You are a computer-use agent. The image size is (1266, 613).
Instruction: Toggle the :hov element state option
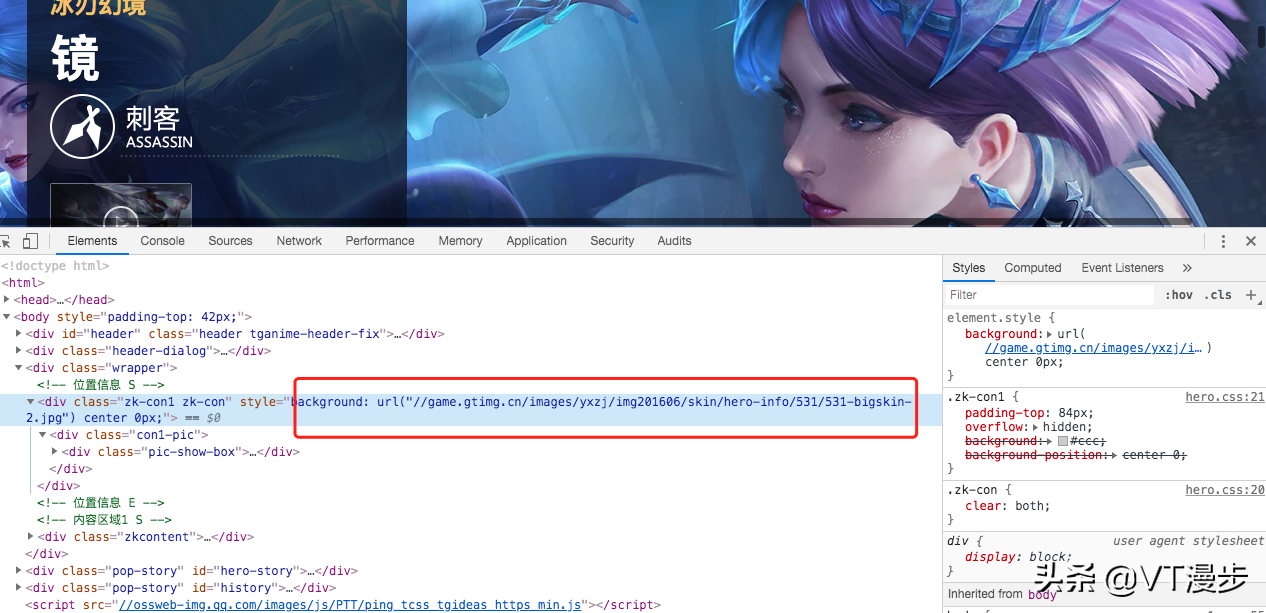tap(1179, 295)
